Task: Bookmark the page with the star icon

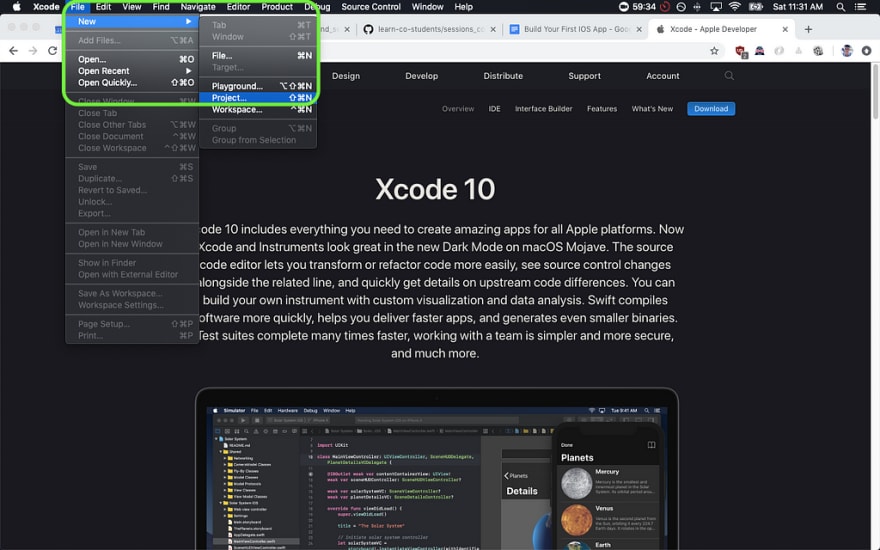Action: pos(714,51)
